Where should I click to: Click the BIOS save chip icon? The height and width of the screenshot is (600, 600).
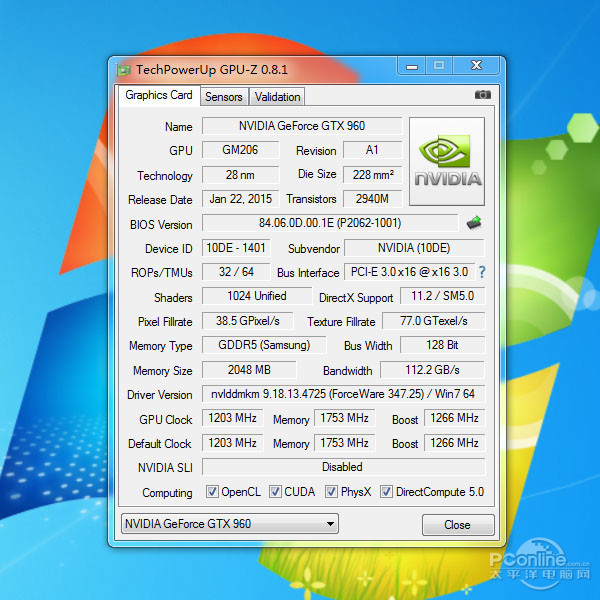point(474,223)
